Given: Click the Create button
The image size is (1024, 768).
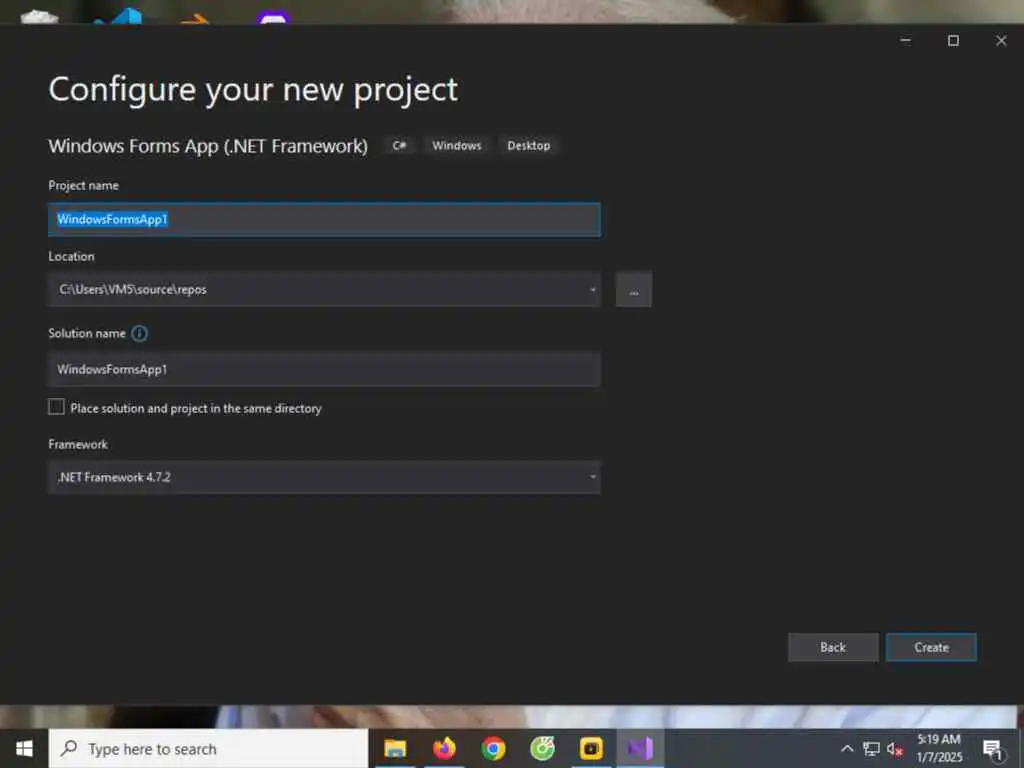Looking at the screenshot, I should click(931, 647).
